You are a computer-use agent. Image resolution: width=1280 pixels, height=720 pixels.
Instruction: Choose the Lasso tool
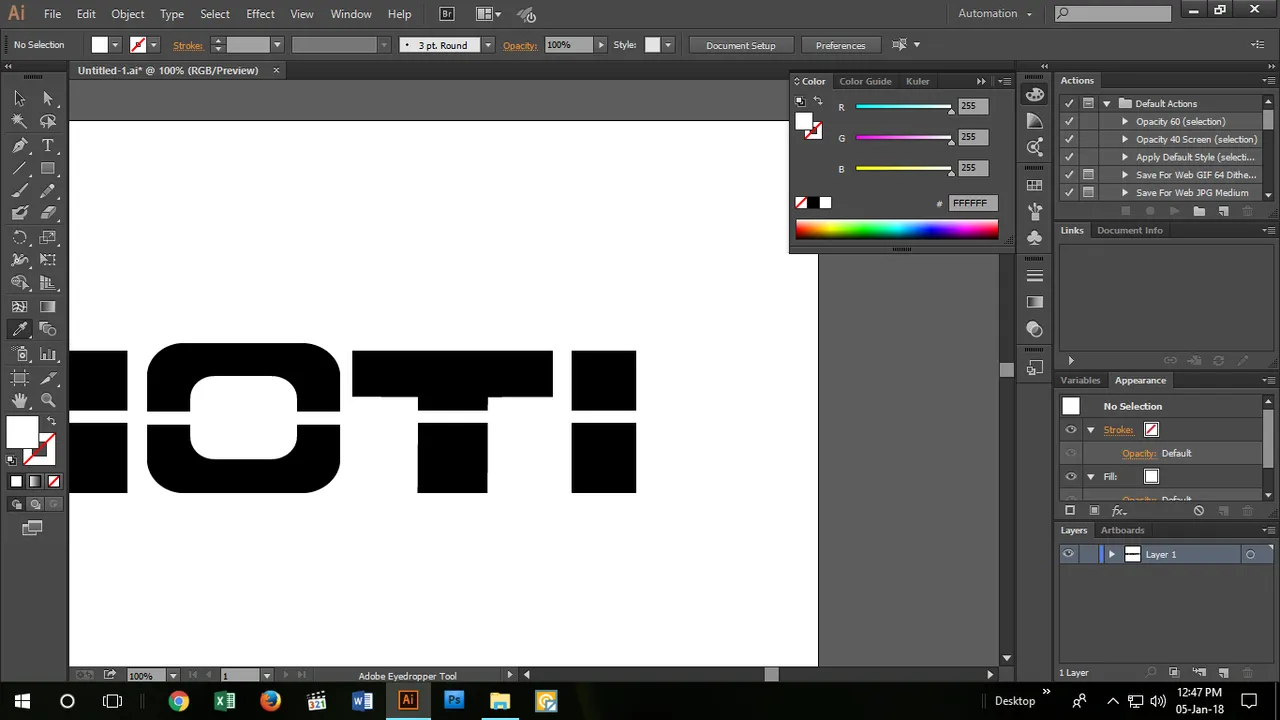[48, 121]
